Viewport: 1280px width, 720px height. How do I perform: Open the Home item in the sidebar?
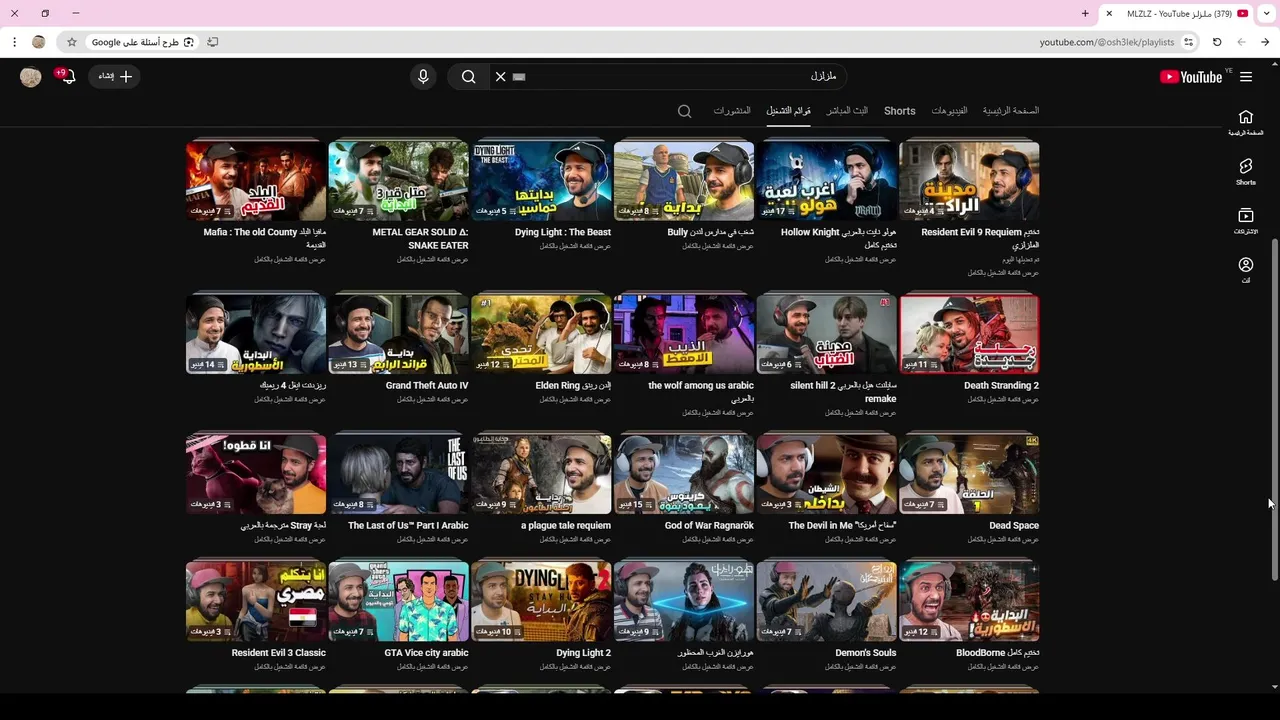click(x=1246, y=122)
